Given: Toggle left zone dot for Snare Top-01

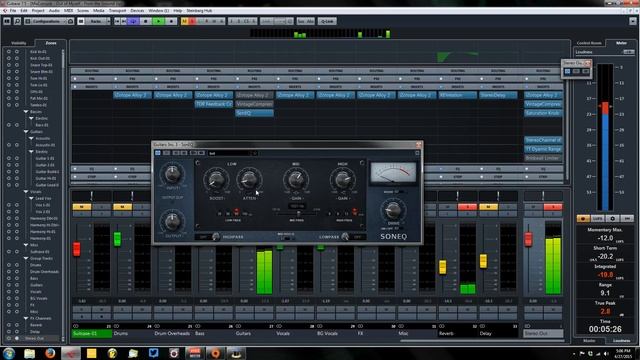Looking at the screenshot, I should pyautogui.click(x=9, y=65).
